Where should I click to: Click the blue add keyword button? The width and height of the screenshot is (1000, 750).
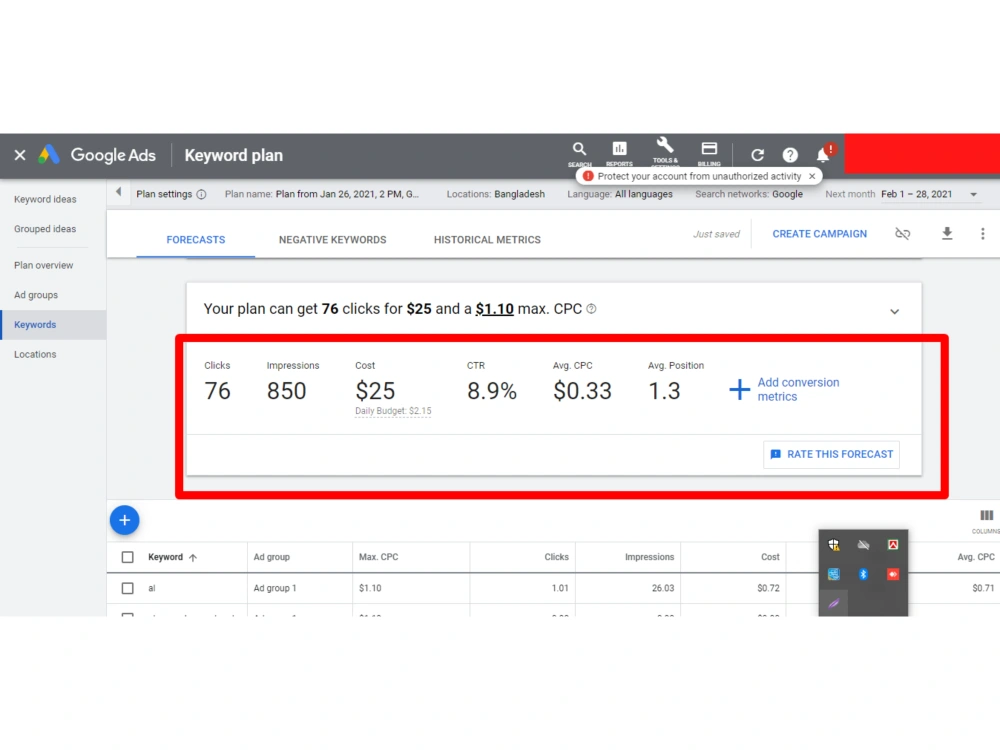124,520
